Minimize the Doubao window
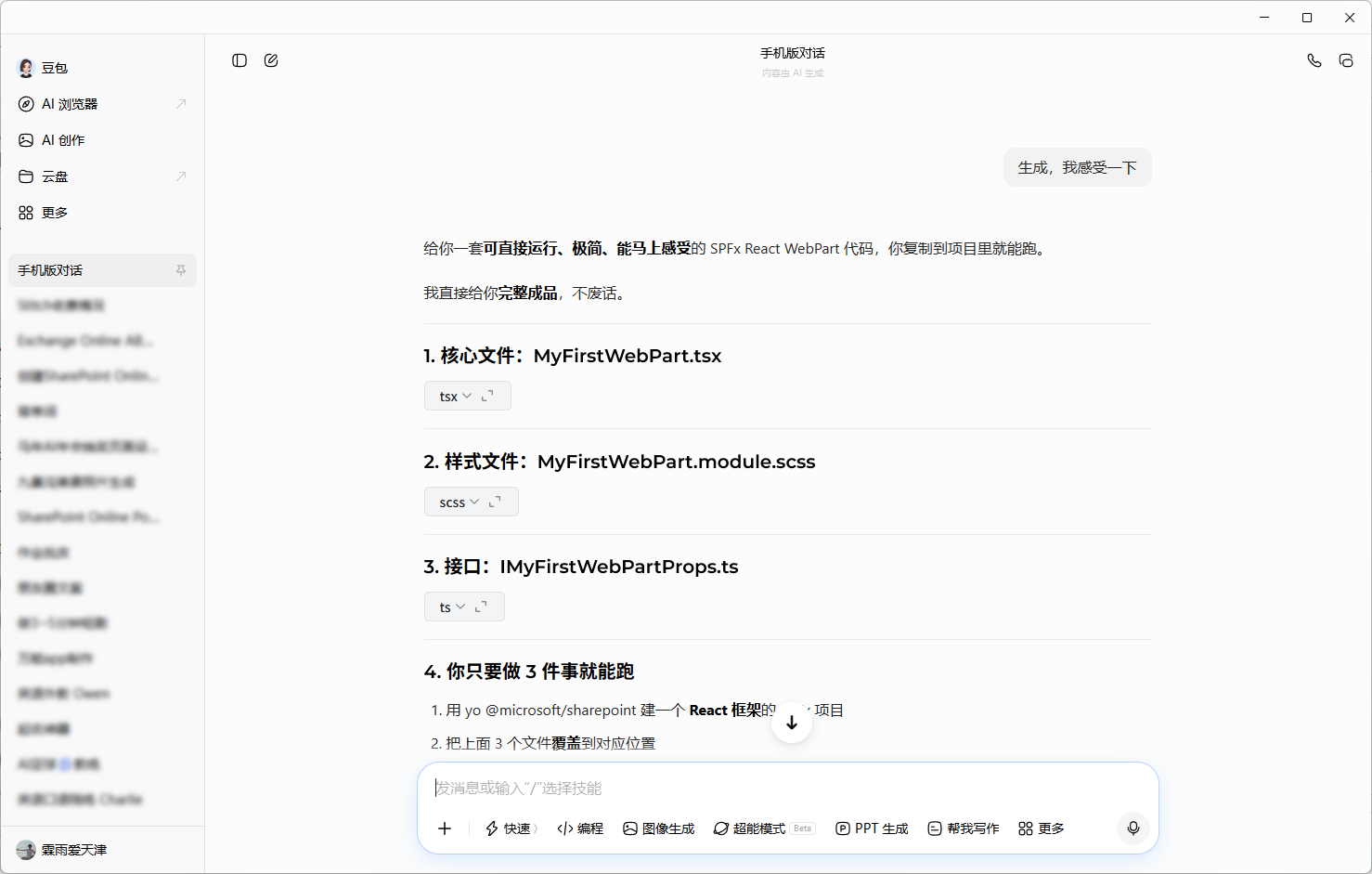The image size is (1372, 874). [1264, 18]
